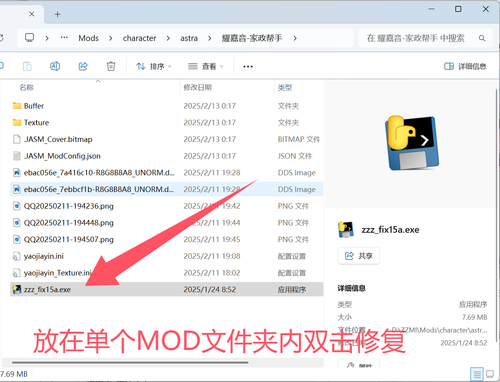Sort by 类型 column header

tap(285, 87)
